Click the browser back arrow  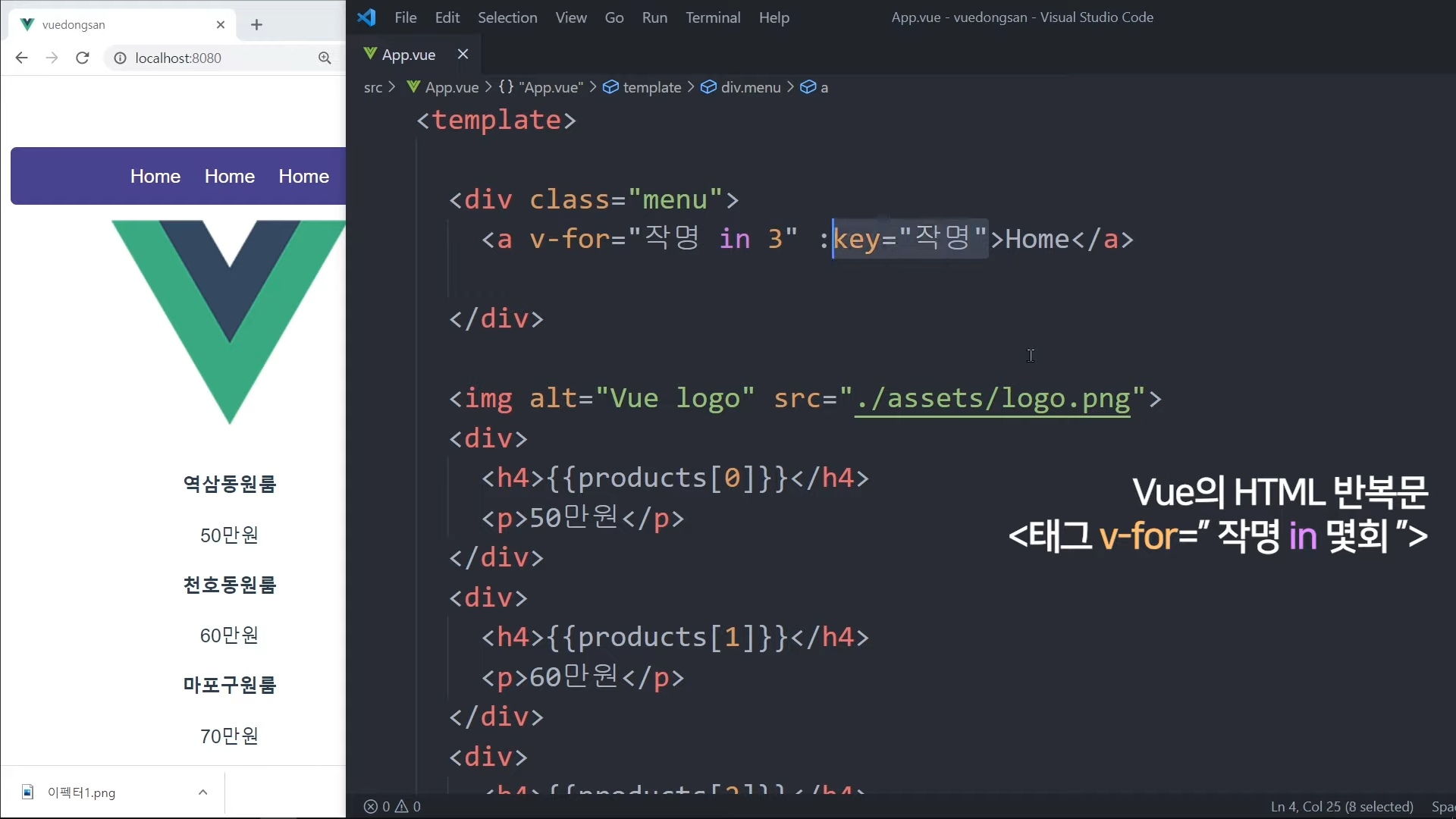click(21, 58)
